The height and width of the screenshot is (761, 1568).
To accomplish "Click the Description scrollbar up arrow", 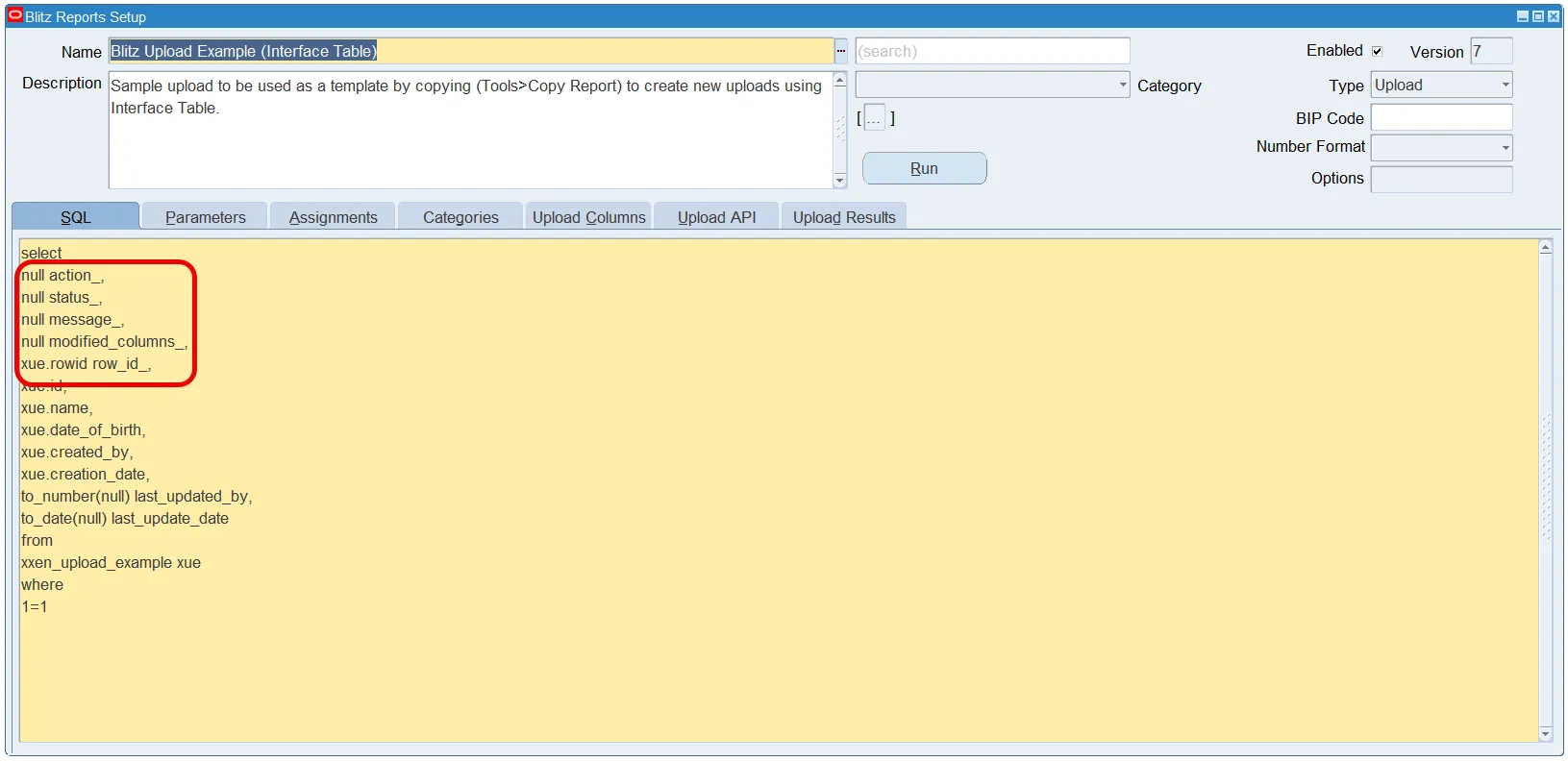I will click(839, 80).
